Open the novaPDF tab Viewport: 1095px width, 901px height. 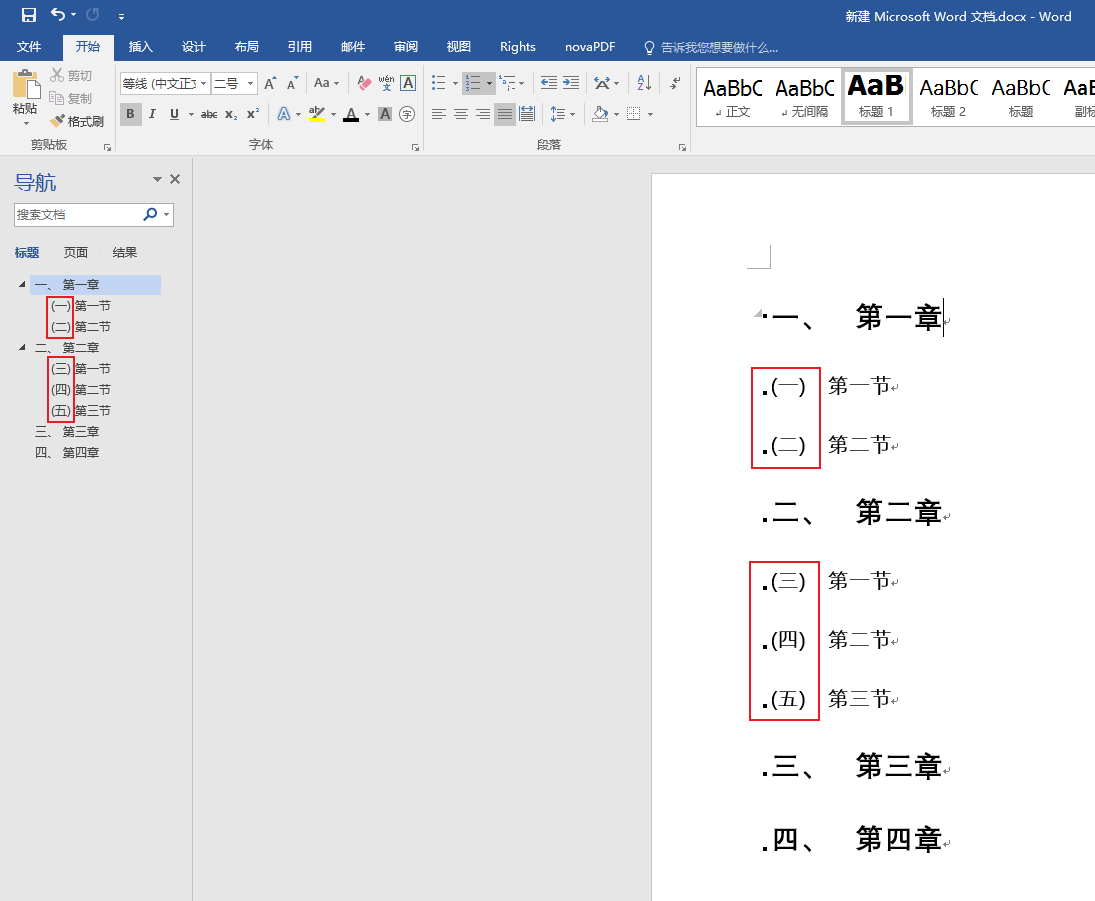click(590, 47)
